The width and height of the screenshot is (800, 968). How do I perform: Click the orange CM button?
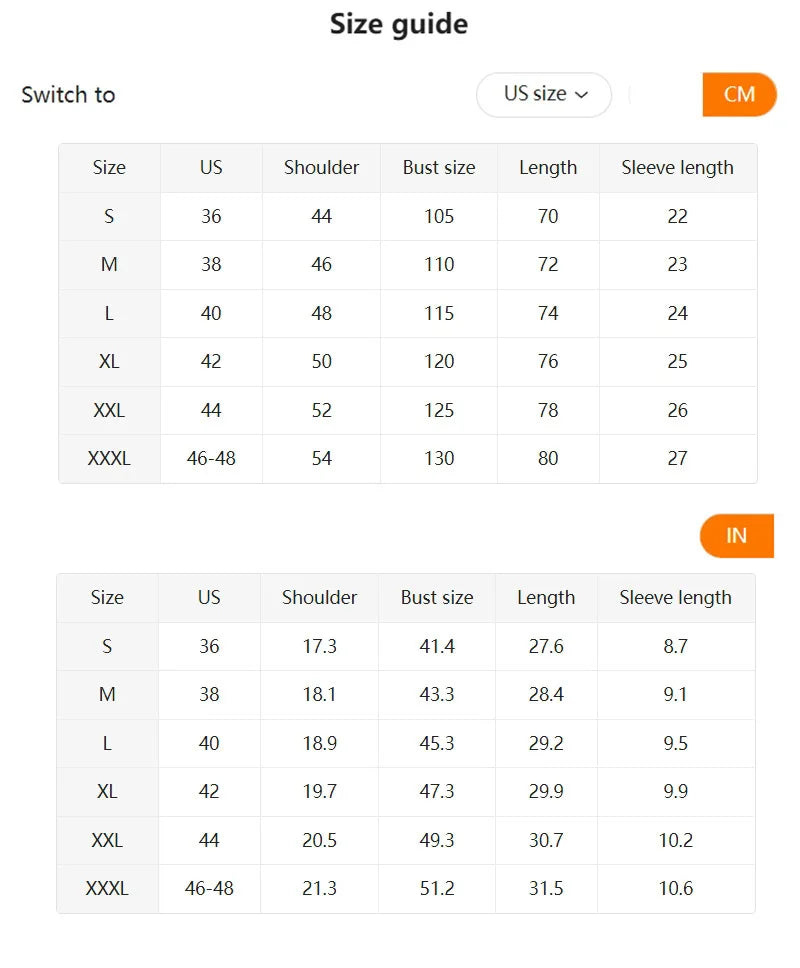pyautogui.click(x=740, y=94)
